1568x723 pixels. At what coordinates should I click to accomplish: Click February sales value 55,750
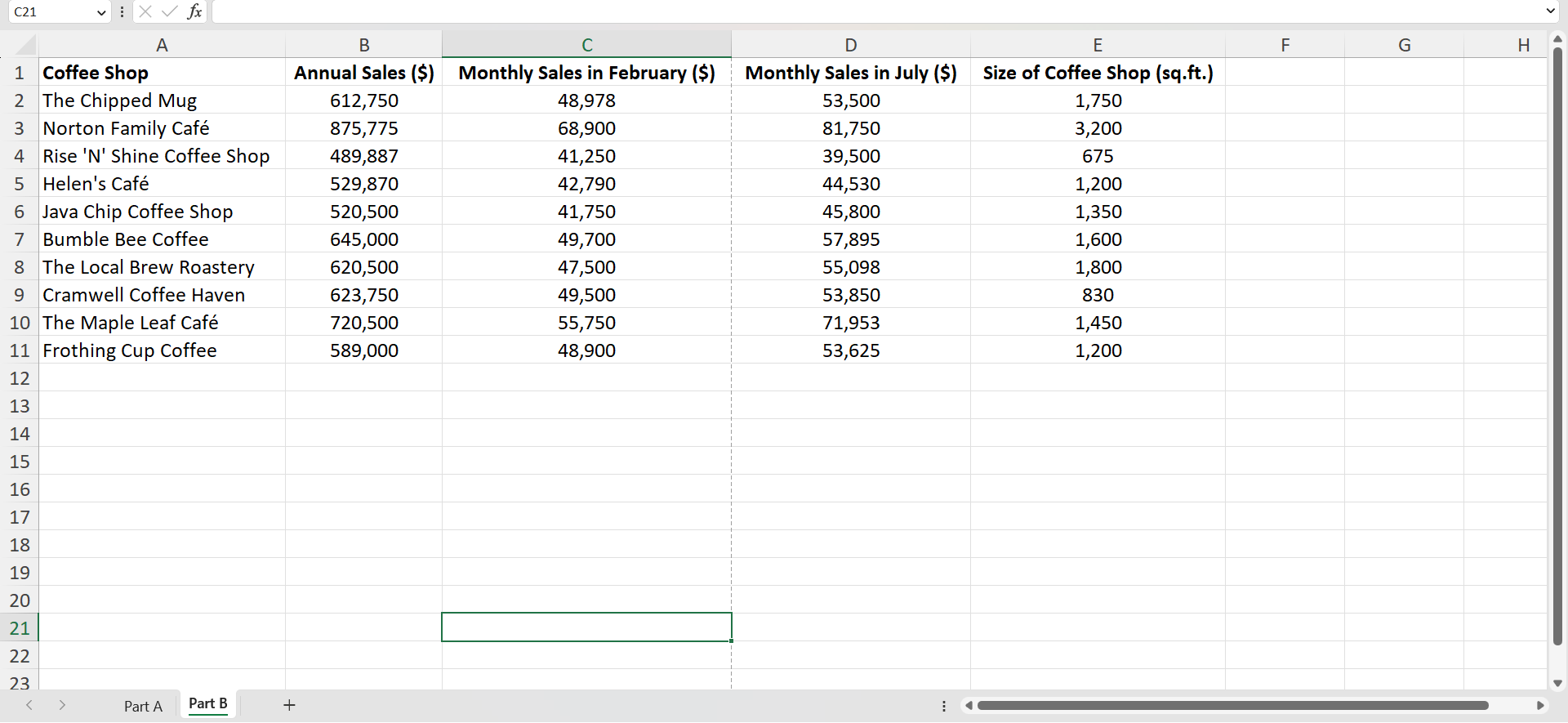pos(586,323)
